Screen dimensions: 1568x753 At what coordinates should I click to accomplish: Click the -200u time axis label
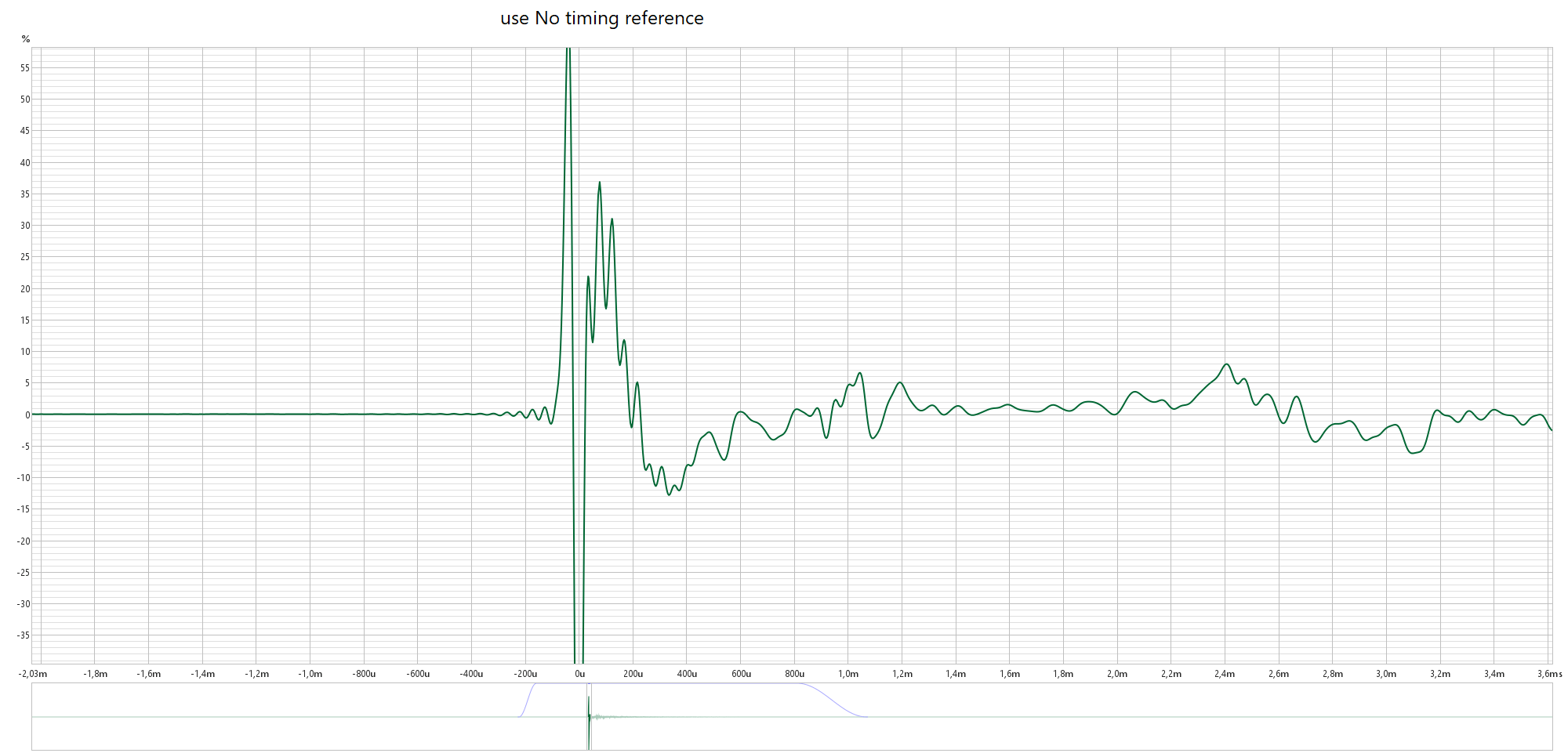click(x=524, y=674)
